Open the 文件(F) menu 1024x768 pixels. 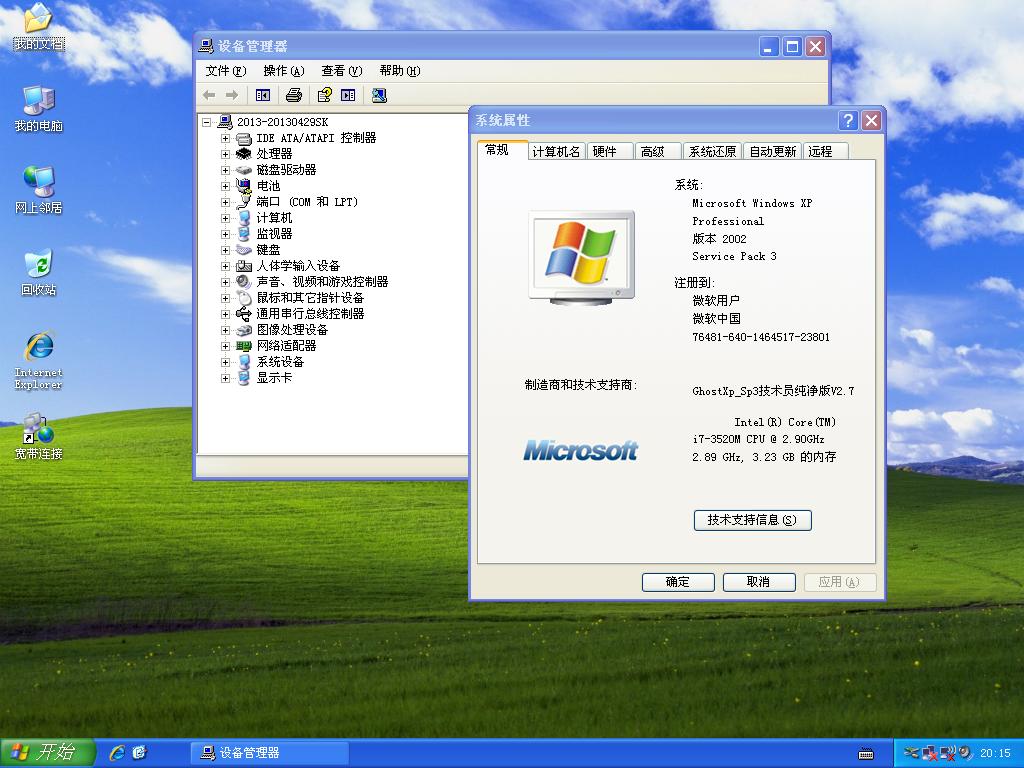tap(226, 71)
